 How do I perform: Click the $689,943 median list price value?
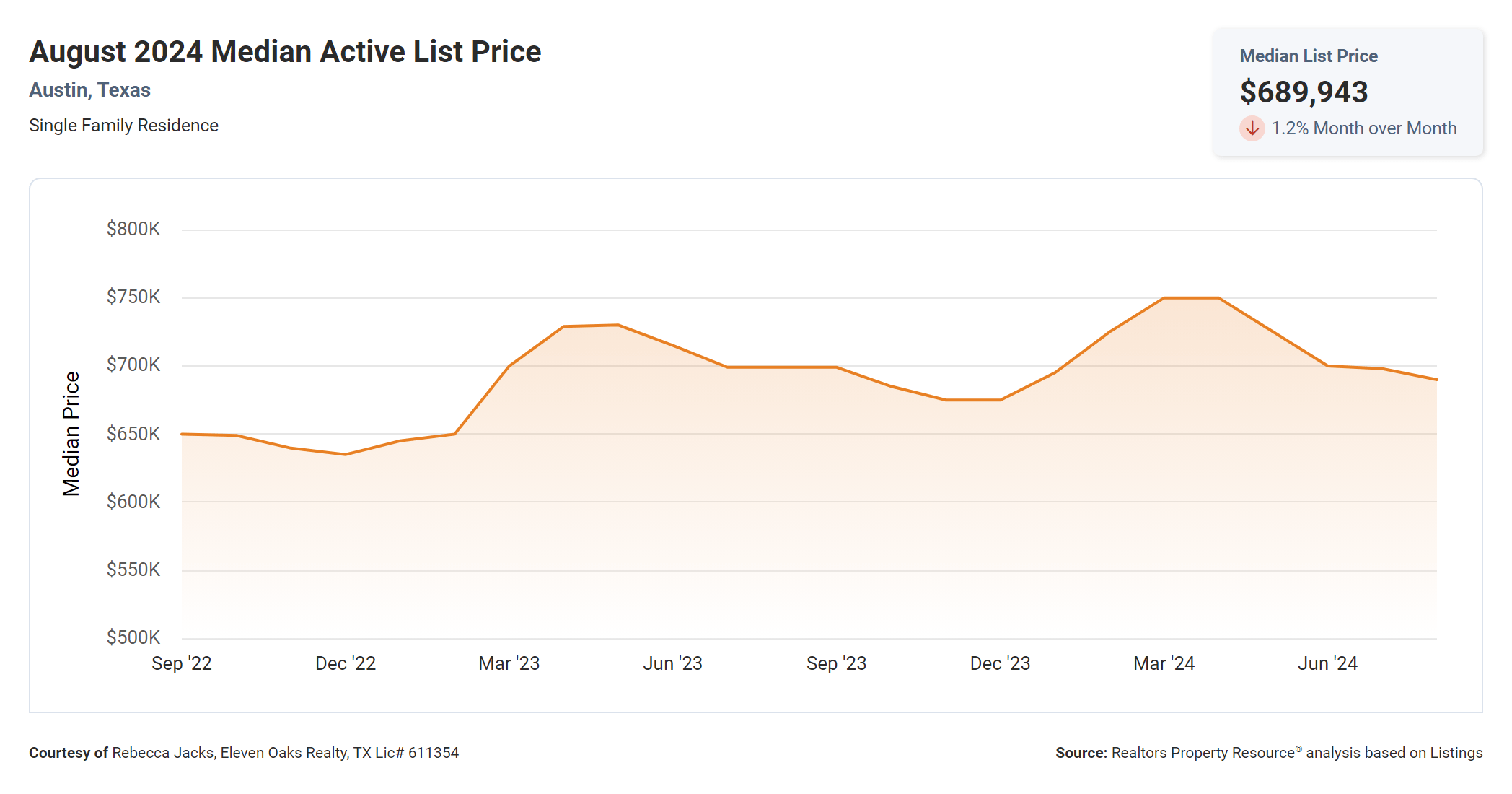(x=1304, y=92)
